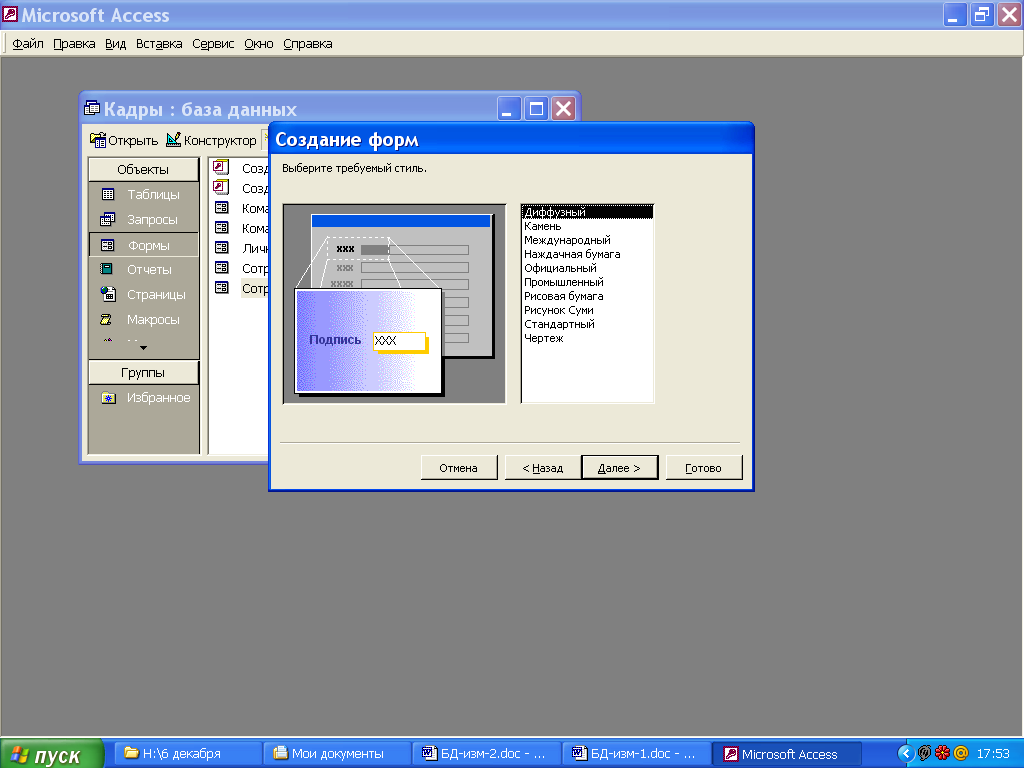Finish the wizard with Готово
The height and width of the screenshot is (768, 1024).
coord(703,468)
